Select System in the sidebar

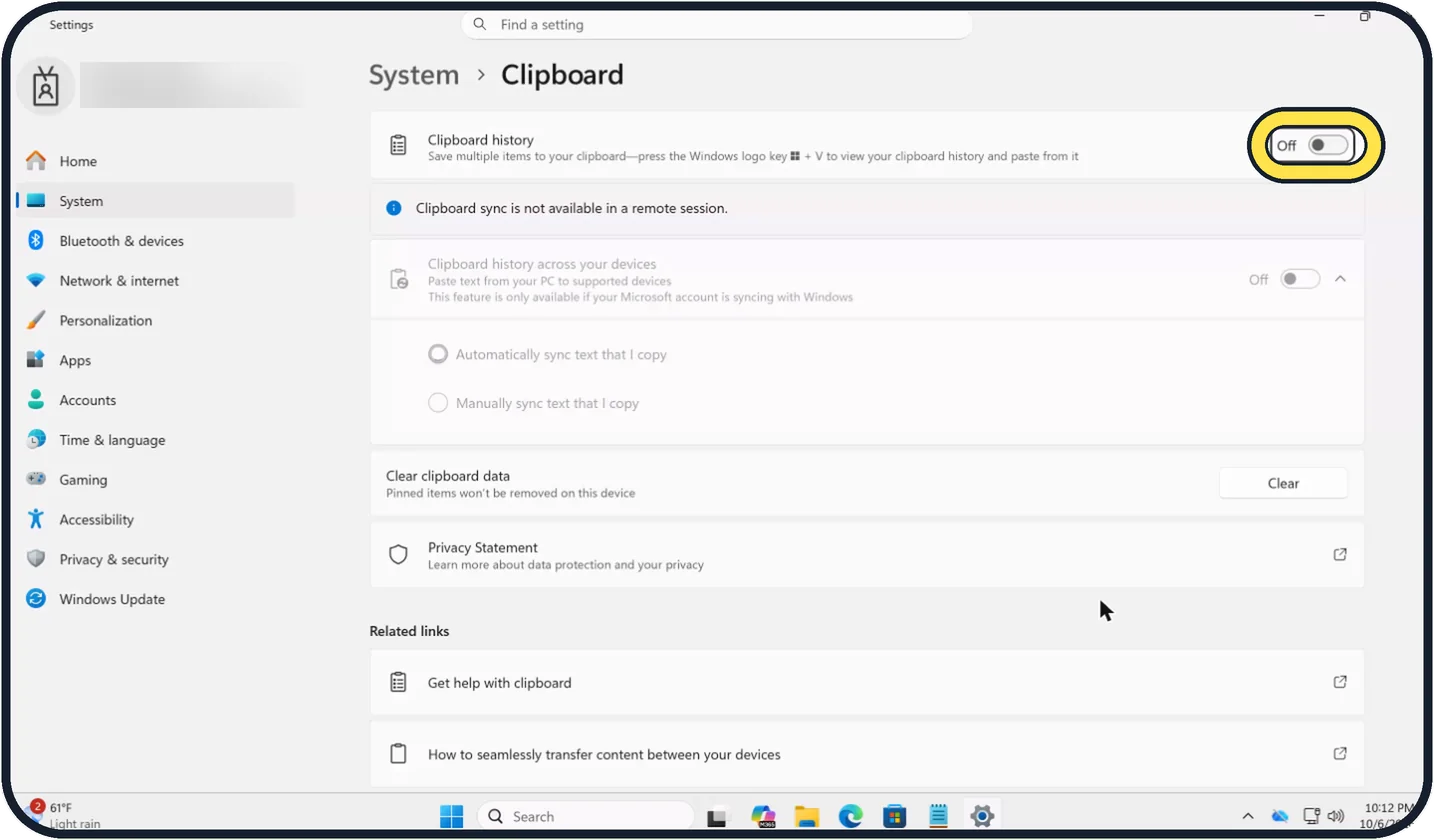(x=155, y=201)
